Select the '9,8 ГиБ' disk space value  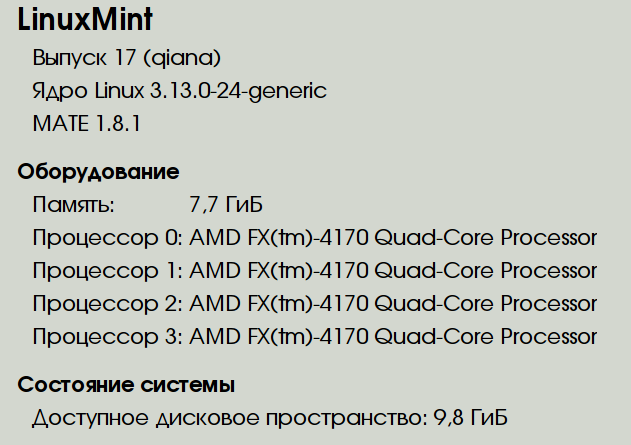pyautogui.click(x=466, y=417)
